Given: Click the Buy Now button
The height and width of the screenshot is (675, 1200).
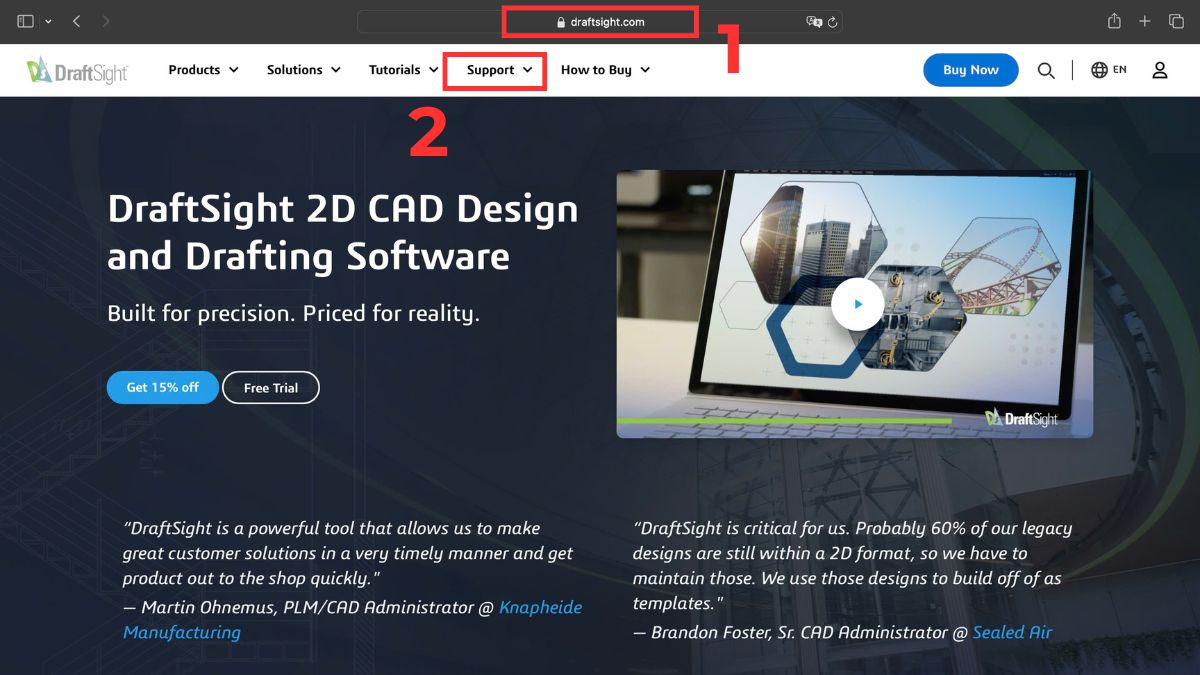Looking at the screenshot, I should click(x=970, y=70).
